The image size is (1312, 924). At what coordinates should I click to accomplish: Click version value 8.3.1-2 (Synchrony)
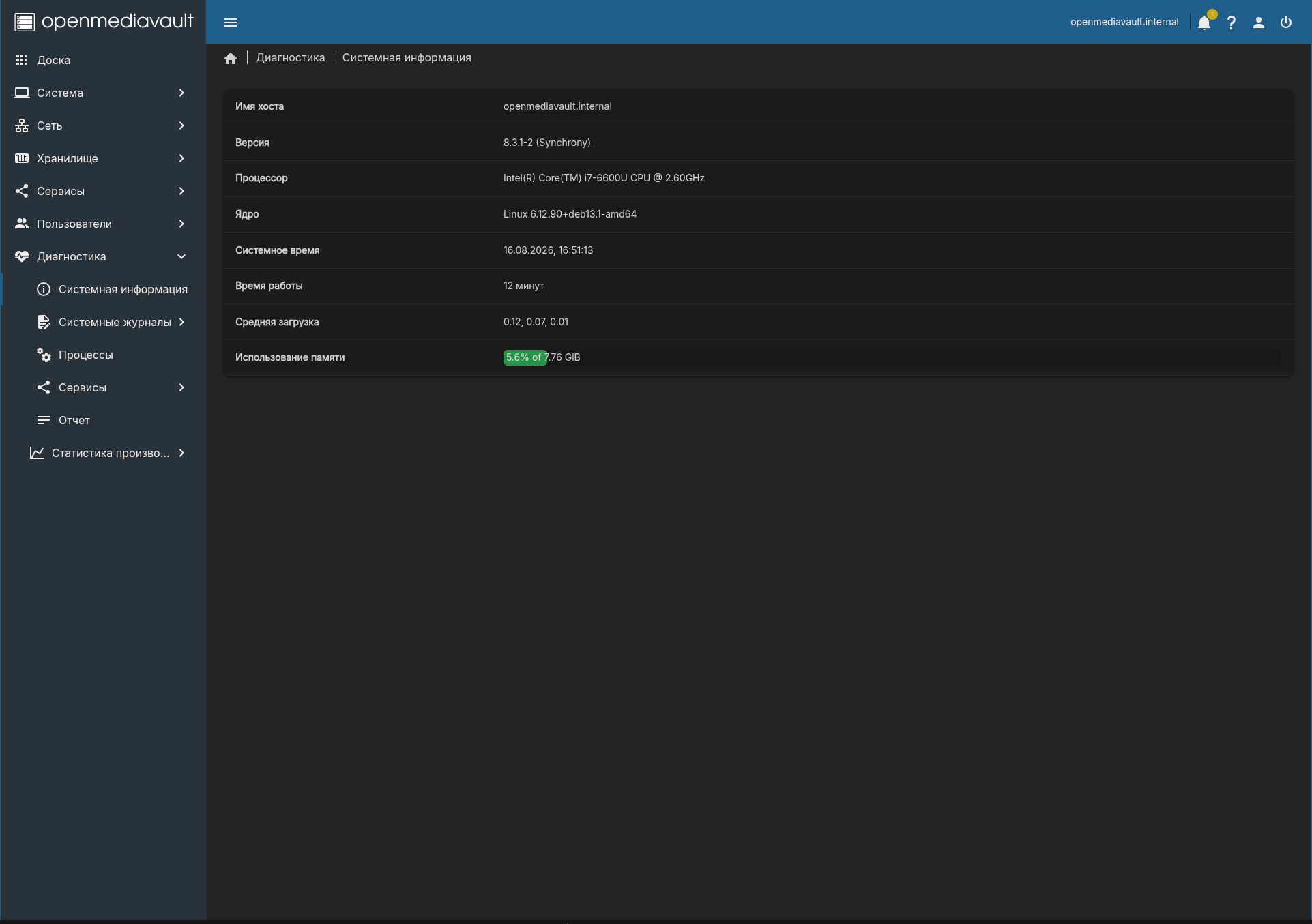point(547,143)
